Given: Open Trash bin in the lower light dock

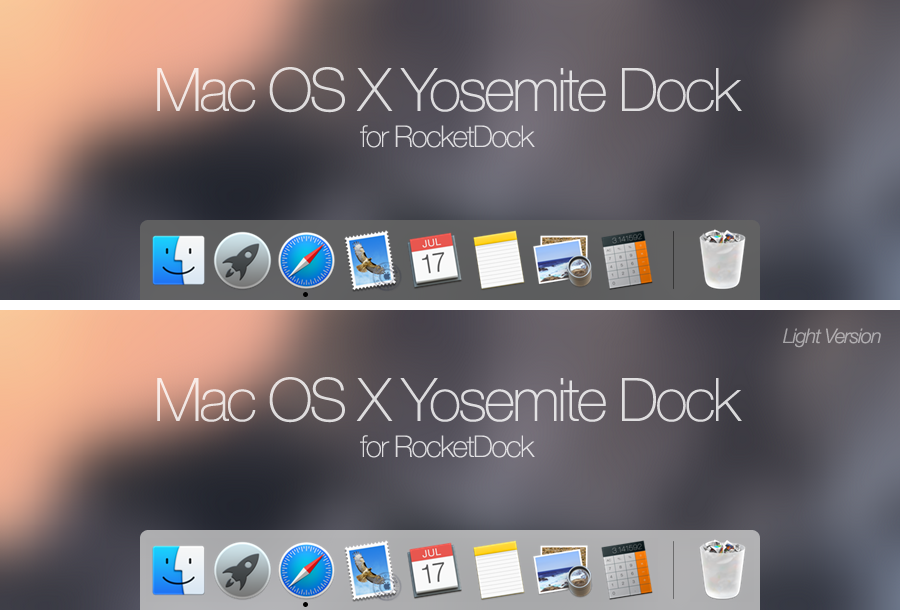Looking at the screenshot, I should (722, 569).
